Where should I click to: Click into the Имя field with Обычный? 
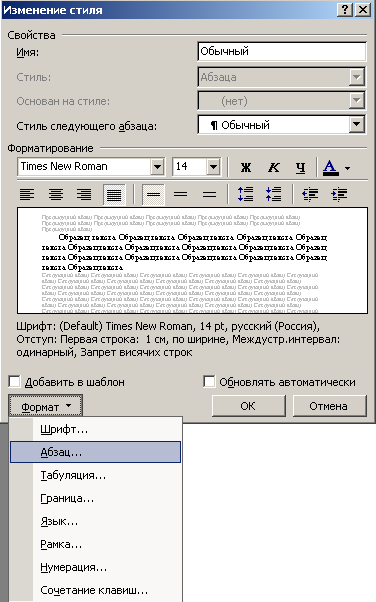click(282, 51)
